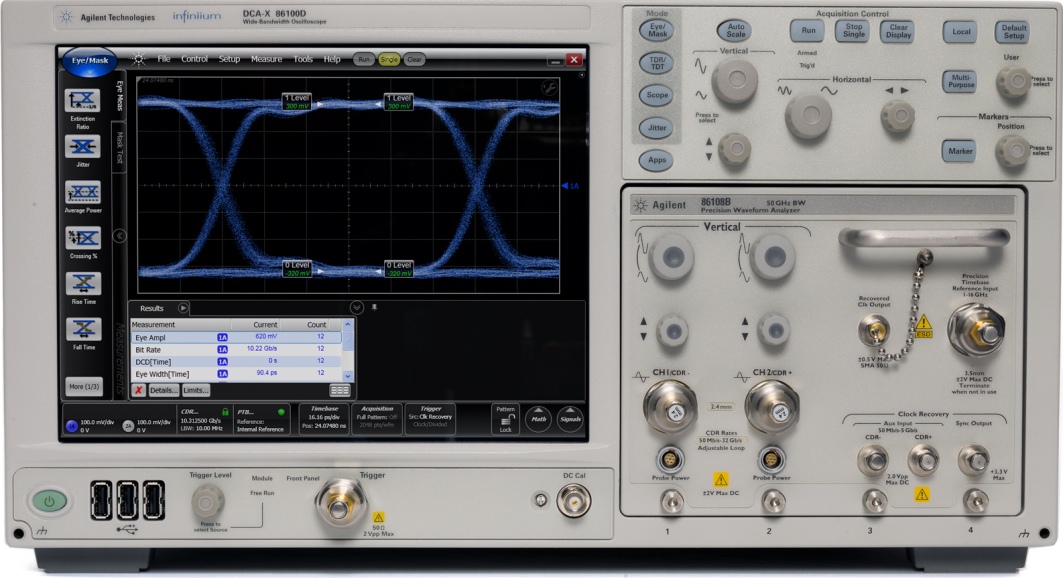The image size is (1063, 578).
Task: Delete measurement with the red X icon
Action: pos(139,390)
